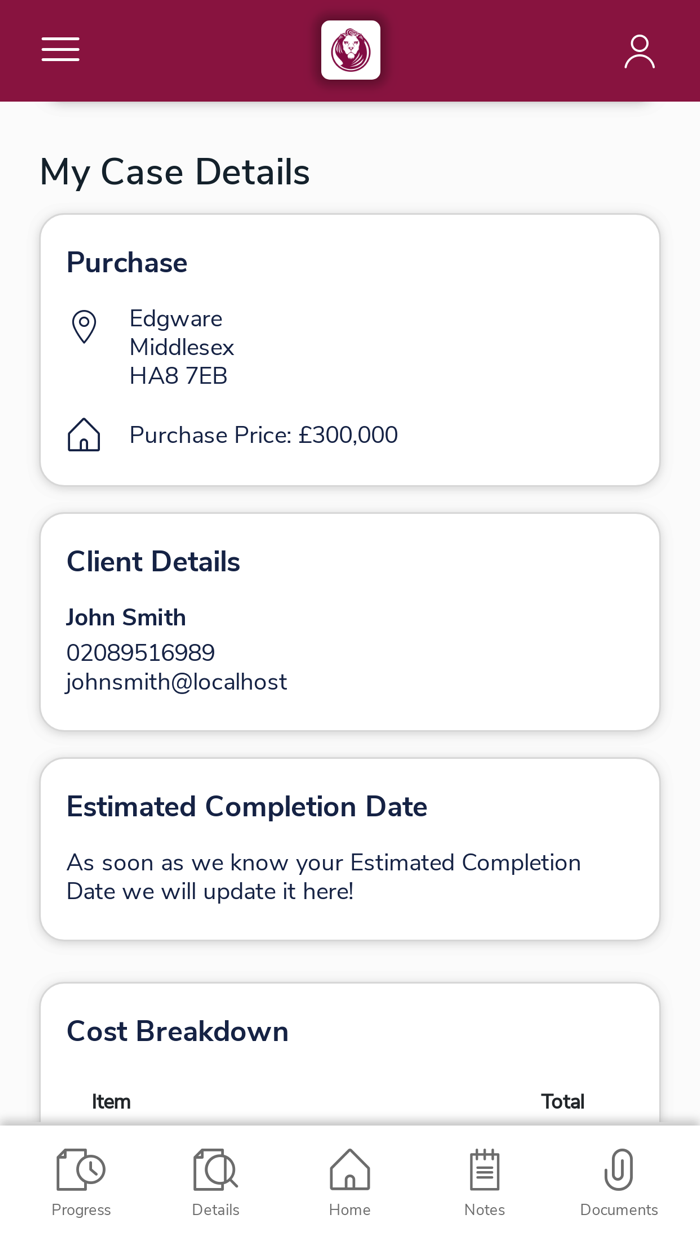Image resolution: width=700 pixels, height=1244 pixels.
Task: Tap the johnsmith@localhost email address
Action: click(177, 682)
